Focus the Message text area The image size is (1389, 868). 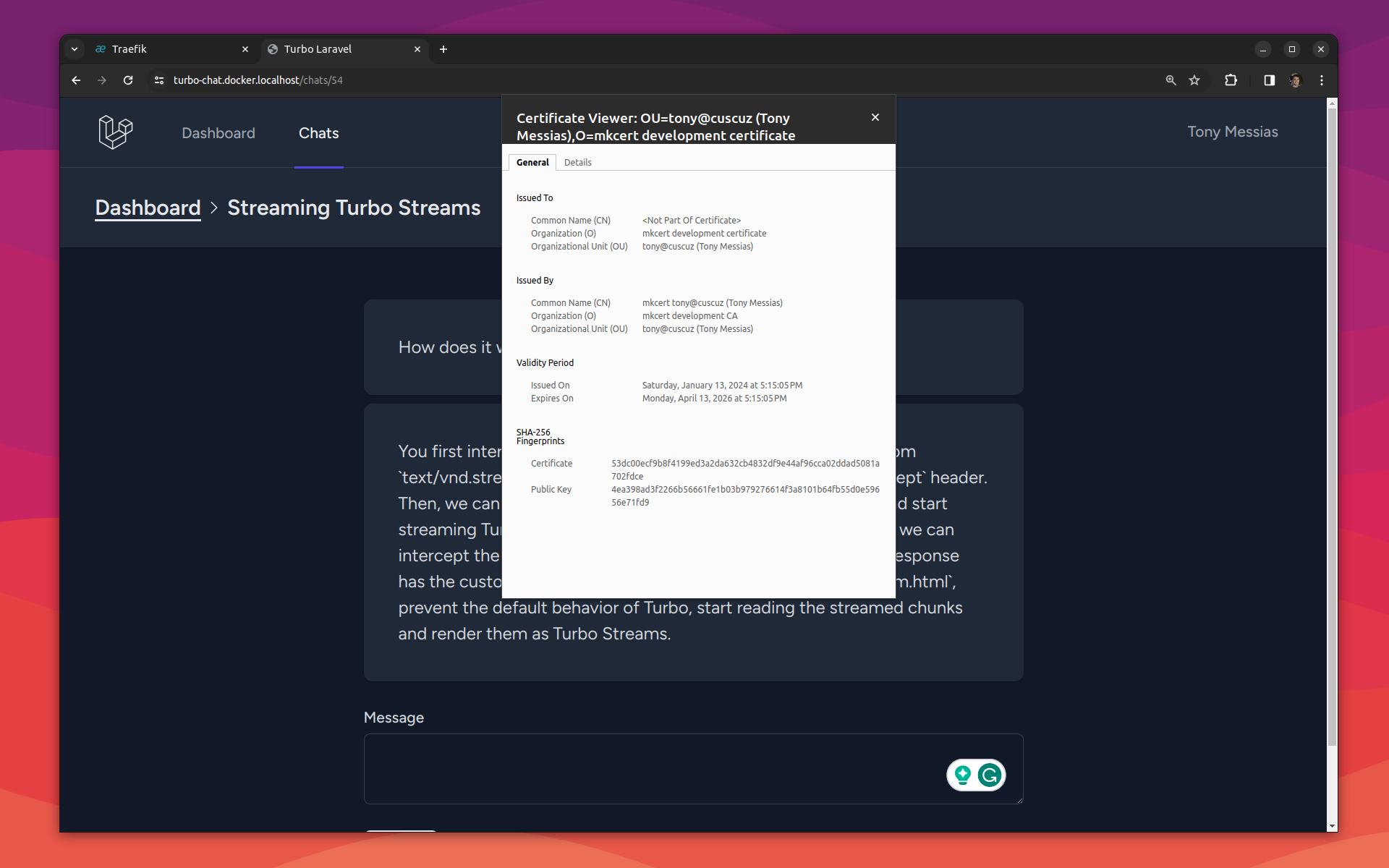pyautogui.click(x=693, y=769)
